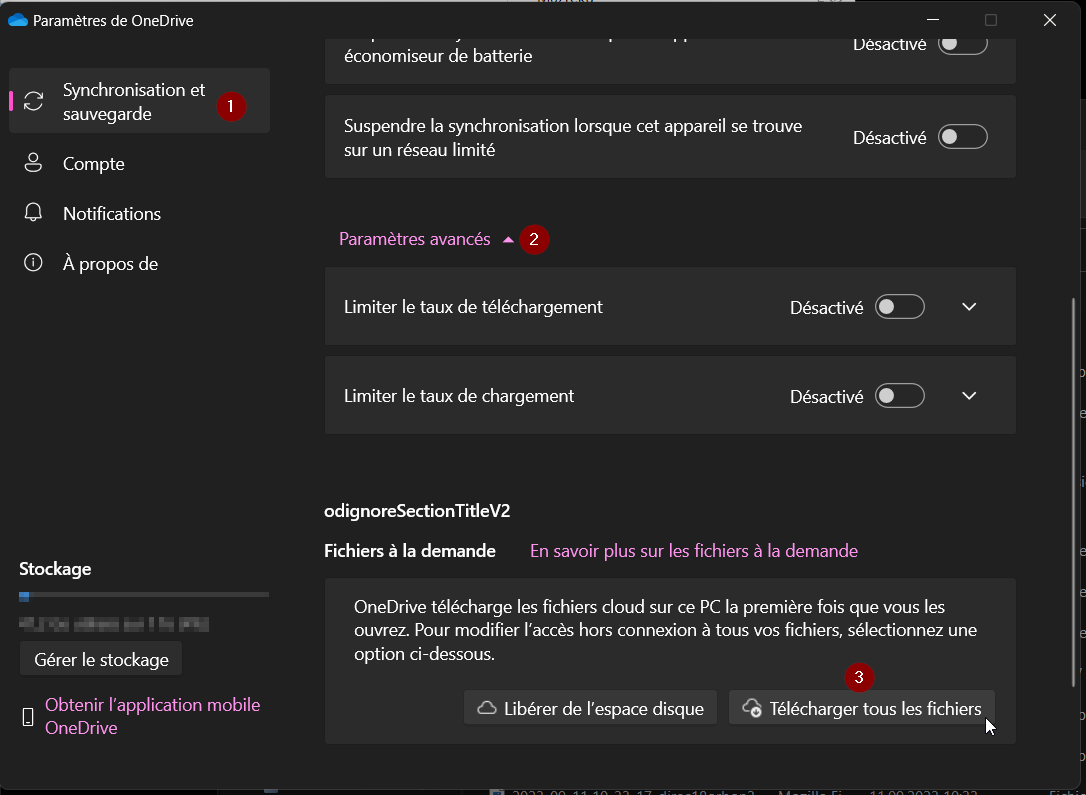Image resolution: width=1086 pixels, height=795 pixels.
Task: Click the cloud download icon on Télécharger button
Action: (752, 709)
